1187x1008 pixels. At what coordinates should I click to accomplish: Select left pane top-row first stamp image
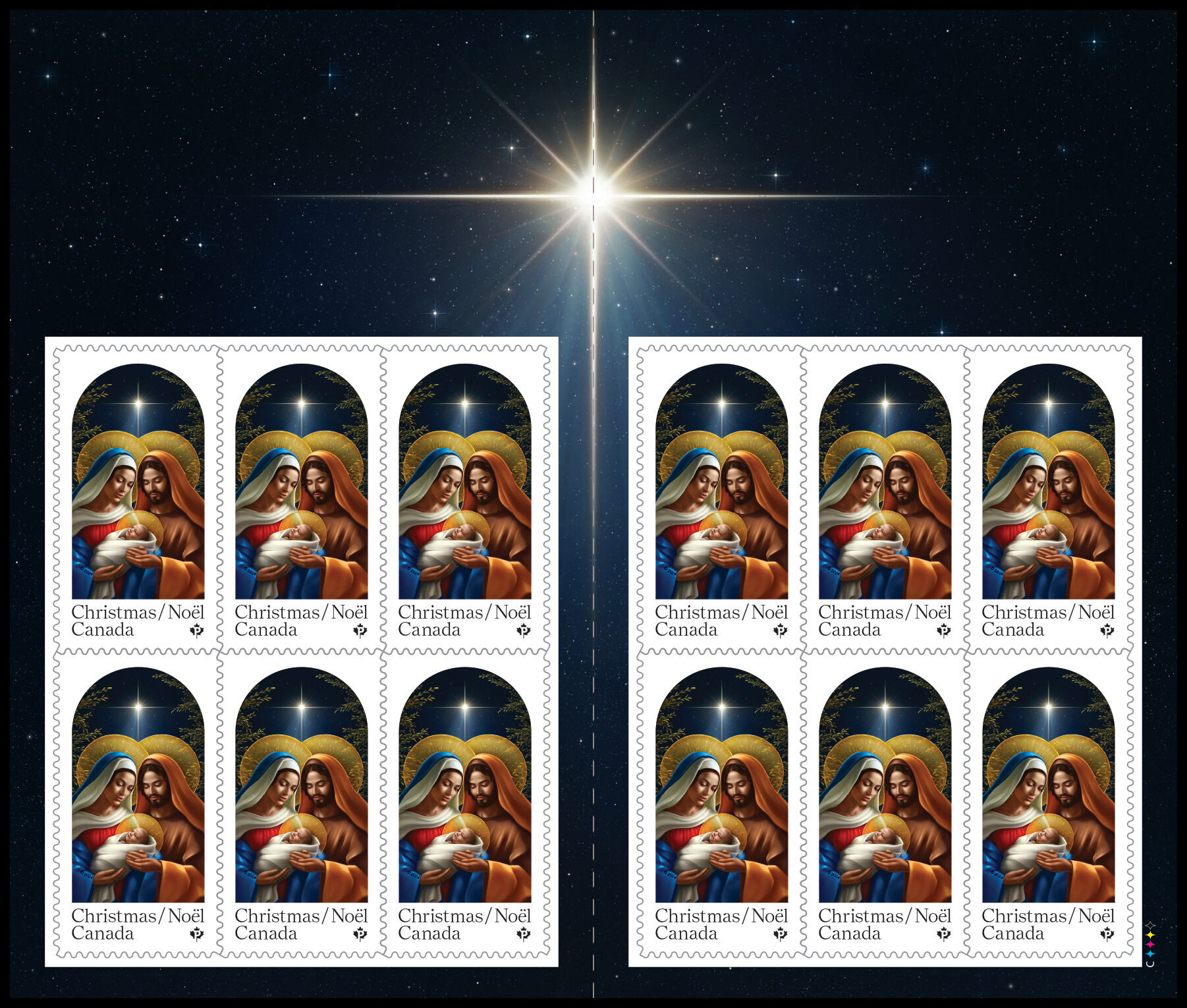138,481
